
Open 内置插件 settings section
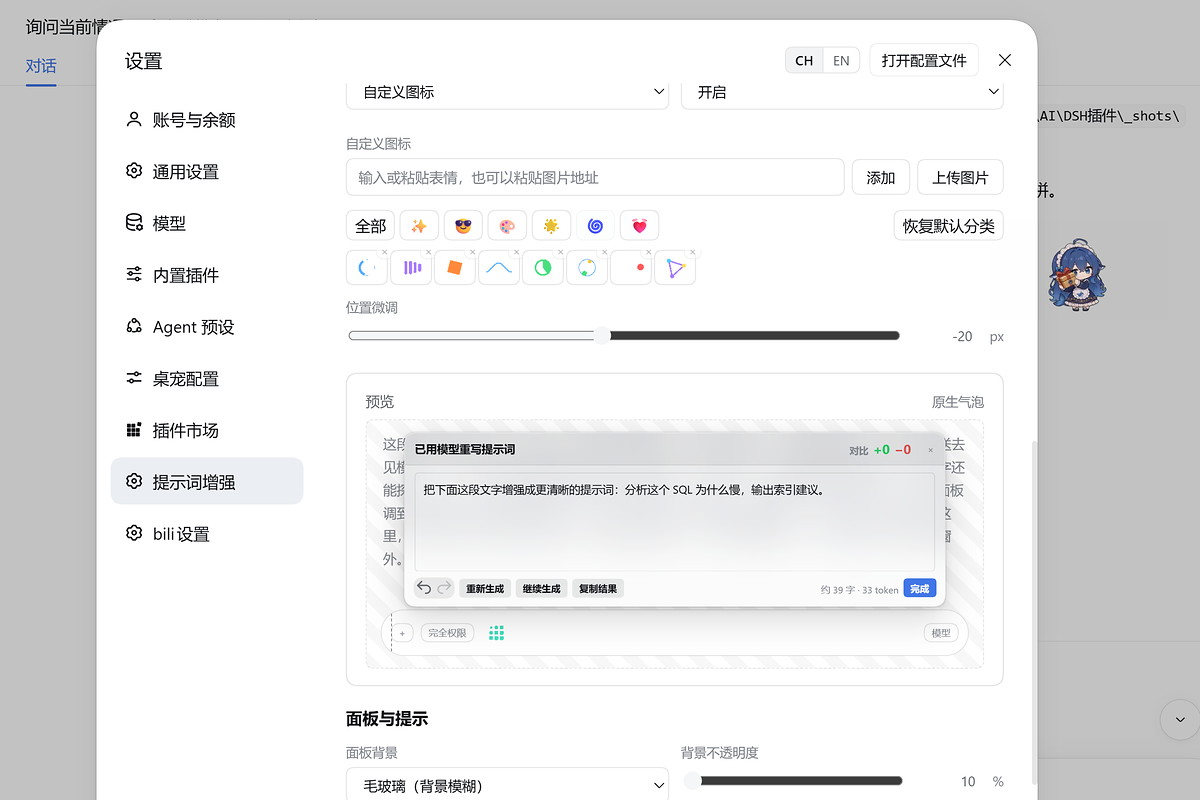[207, 275]
